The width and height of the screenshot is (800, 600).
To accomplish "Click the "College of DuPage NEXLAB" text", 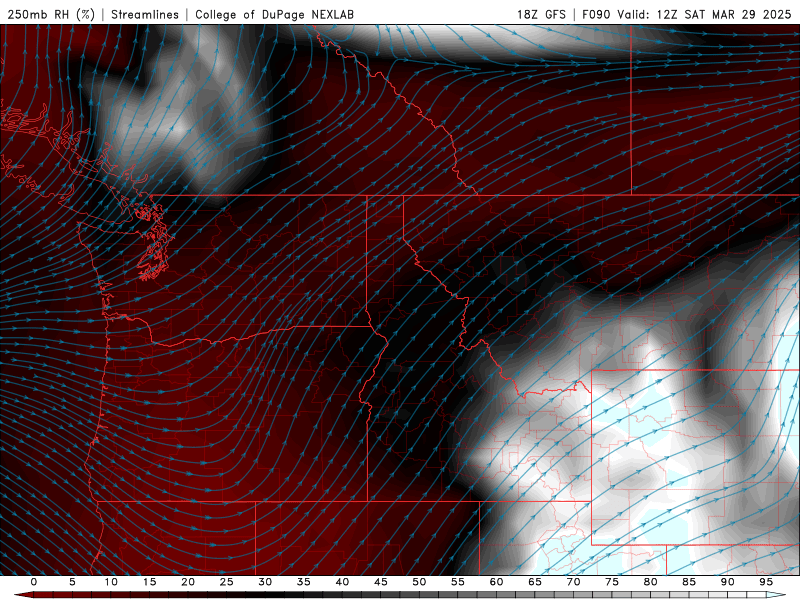I will (274, 14).
